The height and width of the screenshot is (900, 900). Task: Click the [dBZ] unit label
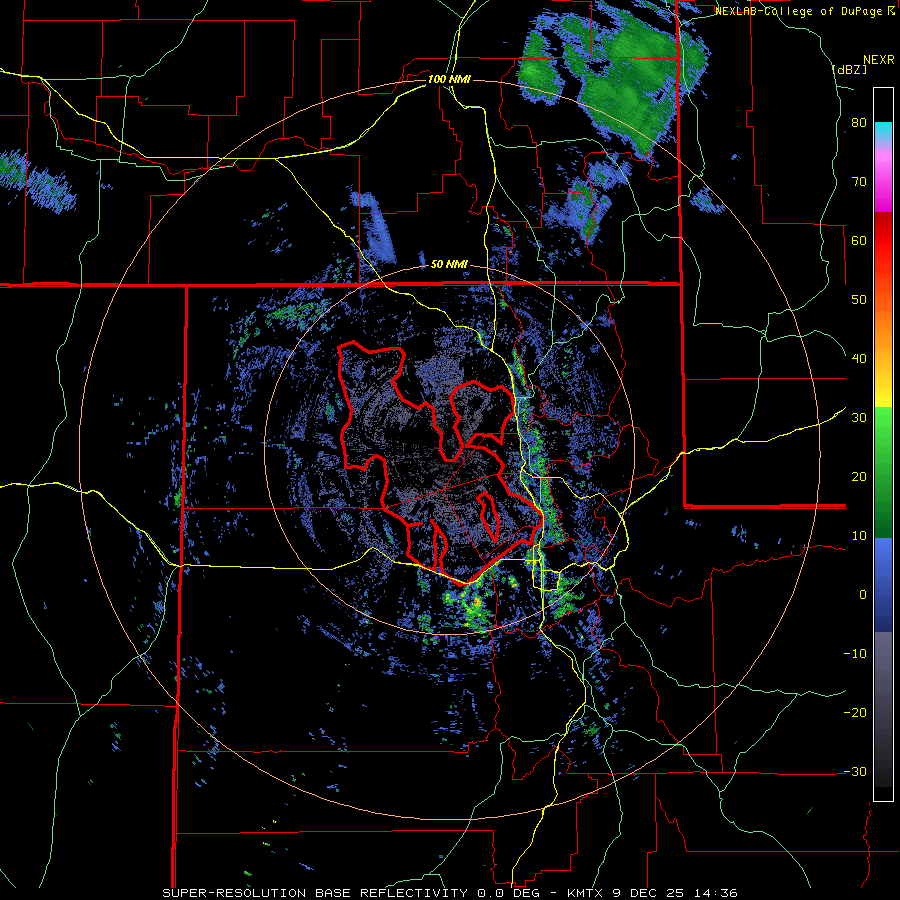849,69
